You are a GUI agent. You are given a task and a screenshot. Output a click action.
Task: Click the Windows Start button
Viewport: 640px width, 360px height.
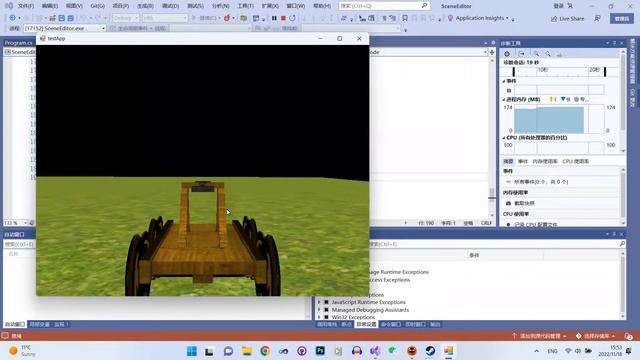coord(191,351)
